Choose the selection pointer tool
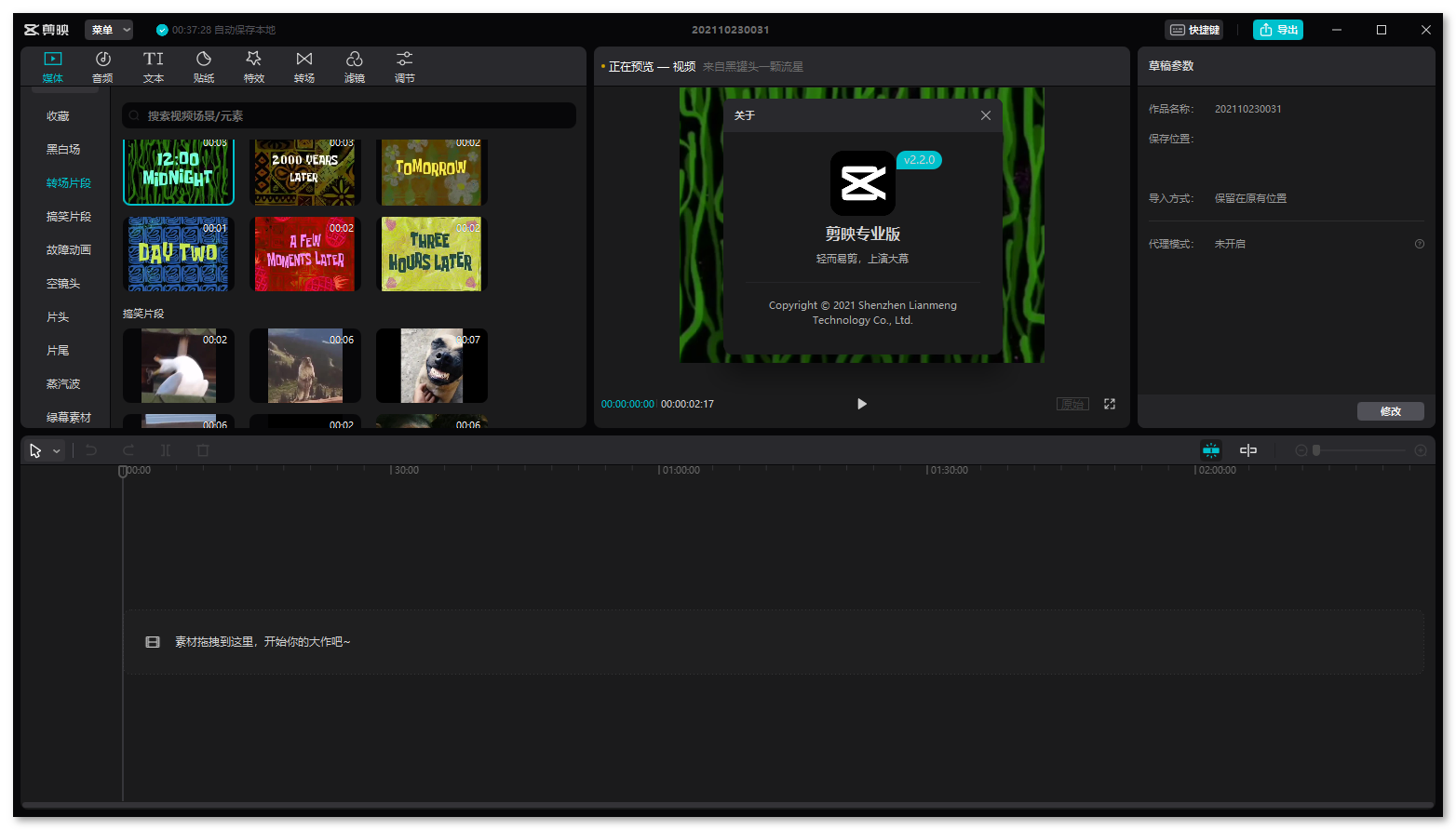This screenshot has height=830, width=1456. [35, 450]
